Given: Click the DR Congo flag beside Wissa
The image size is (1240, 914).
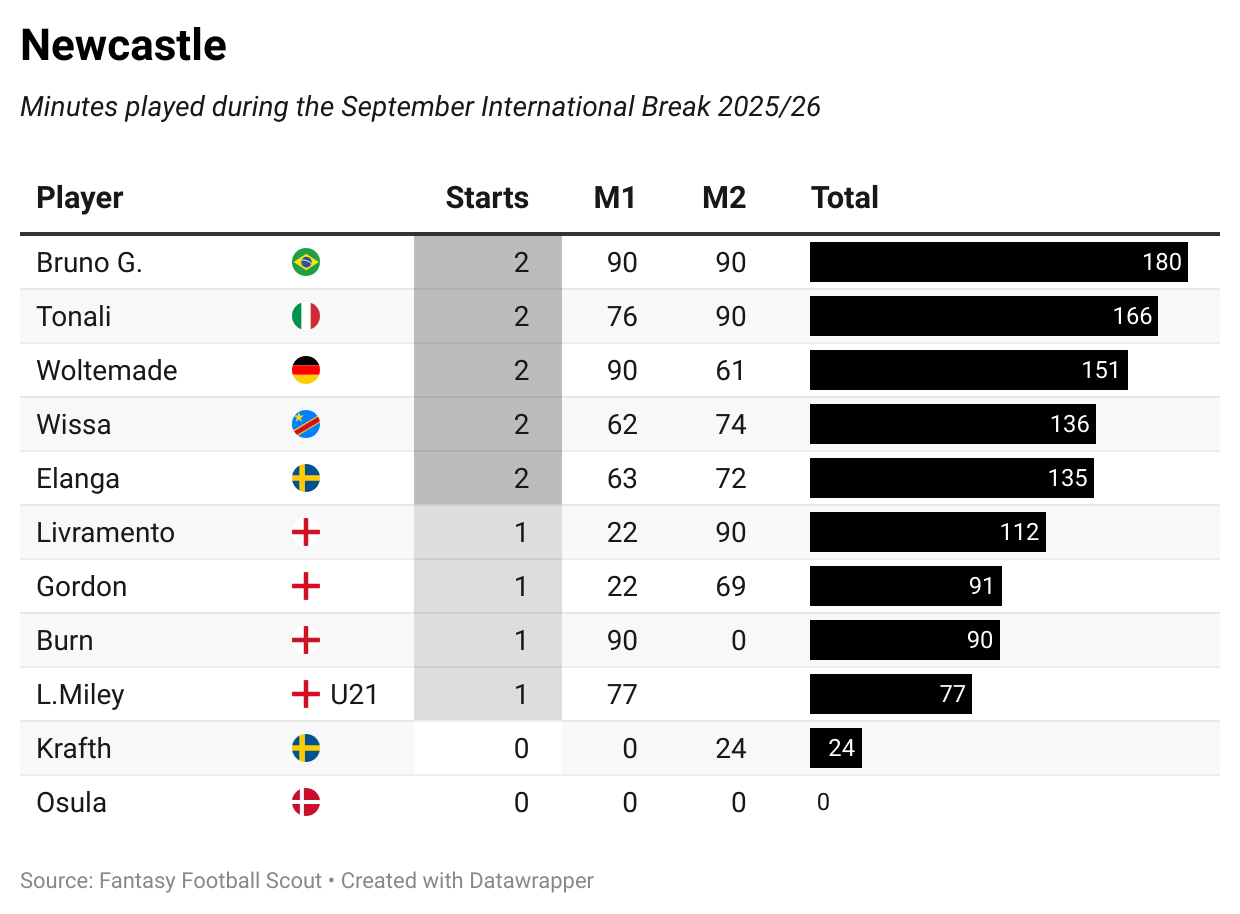Looking at the screenshot, I should click(305, 425).
